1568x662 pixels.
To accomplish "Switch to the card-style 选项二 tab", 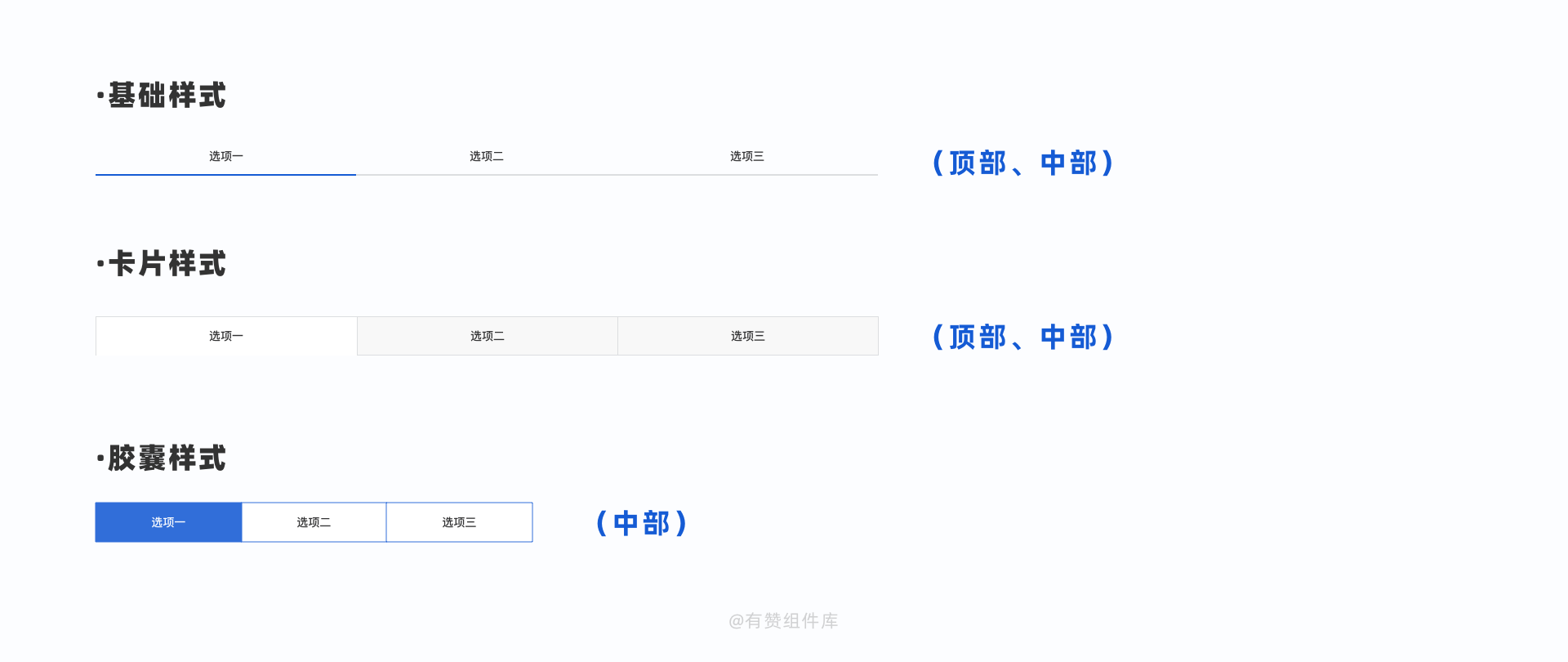I will click(x=488, y=336).
